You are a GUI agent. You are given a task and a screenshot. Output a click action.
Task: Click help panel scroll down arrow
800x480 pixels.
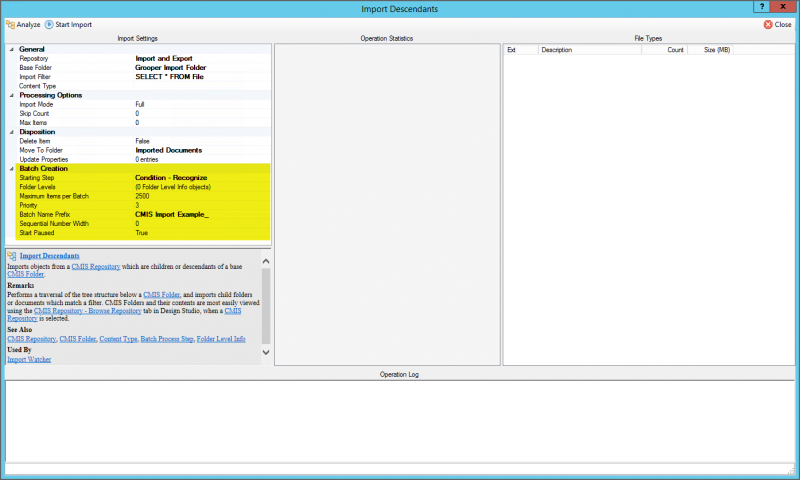[x=266, y=352]
